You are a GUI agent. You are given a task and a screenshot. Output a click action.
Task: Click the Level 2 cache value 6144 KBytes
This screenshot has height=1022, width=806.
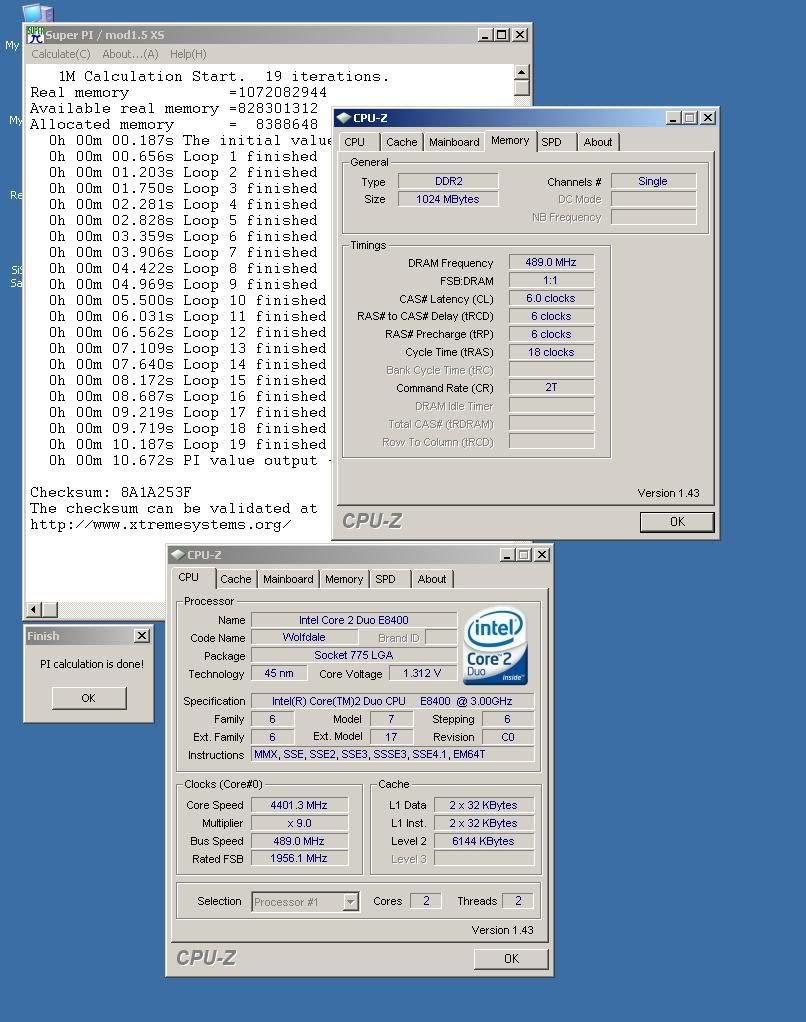tap(483, 841)
